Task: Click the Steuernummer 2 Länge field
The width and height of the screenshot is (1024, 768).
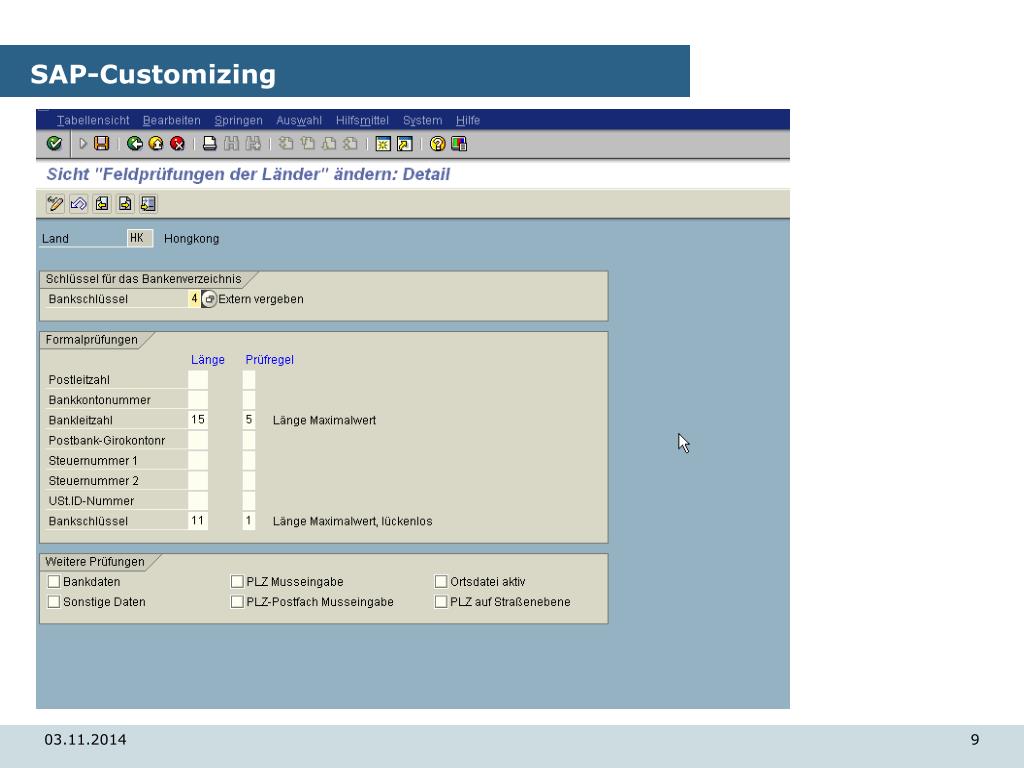Action: point(198,481)
